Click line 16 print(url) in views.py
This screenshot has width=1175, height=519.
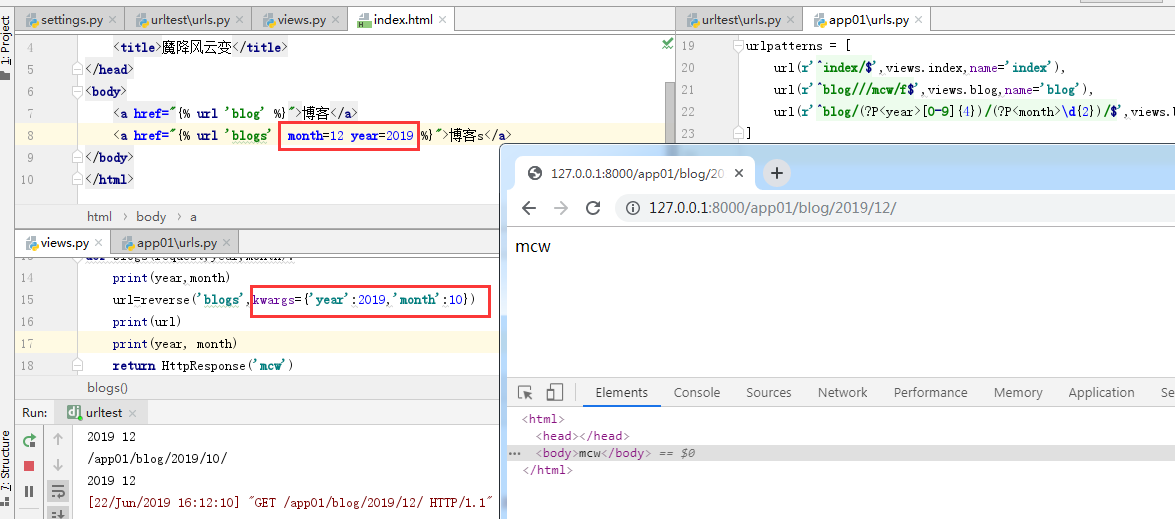pyautogui.click(x=148, y=321)
